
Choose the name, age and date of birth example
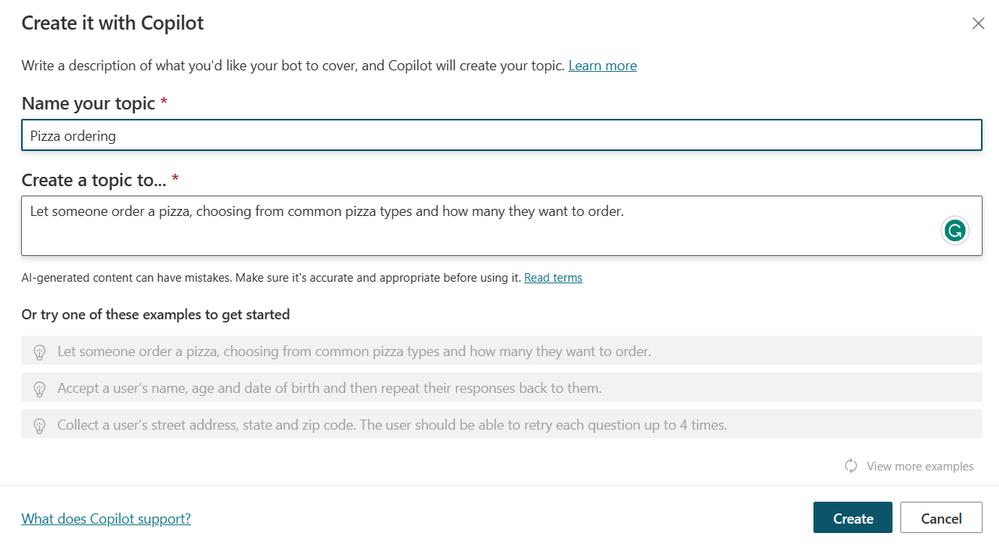coord(329,388)
